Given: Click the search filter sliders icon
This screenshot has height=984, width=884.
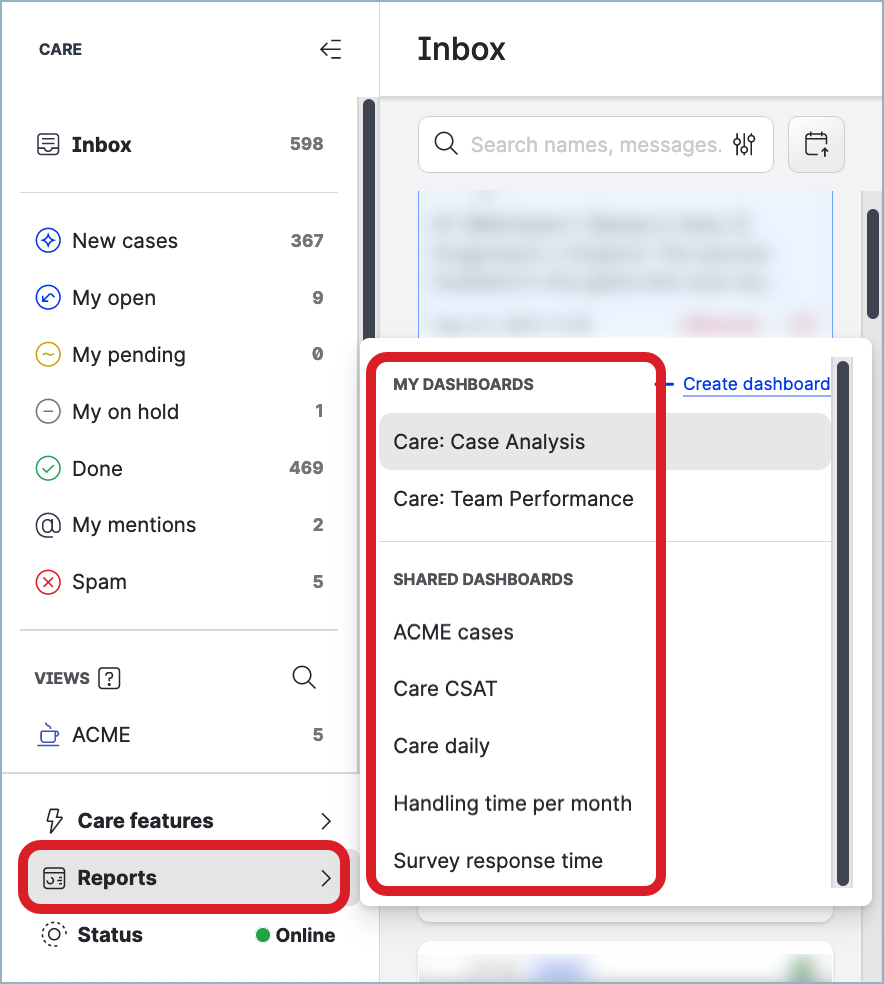Looking at the screenshot, I should (744, 145).
